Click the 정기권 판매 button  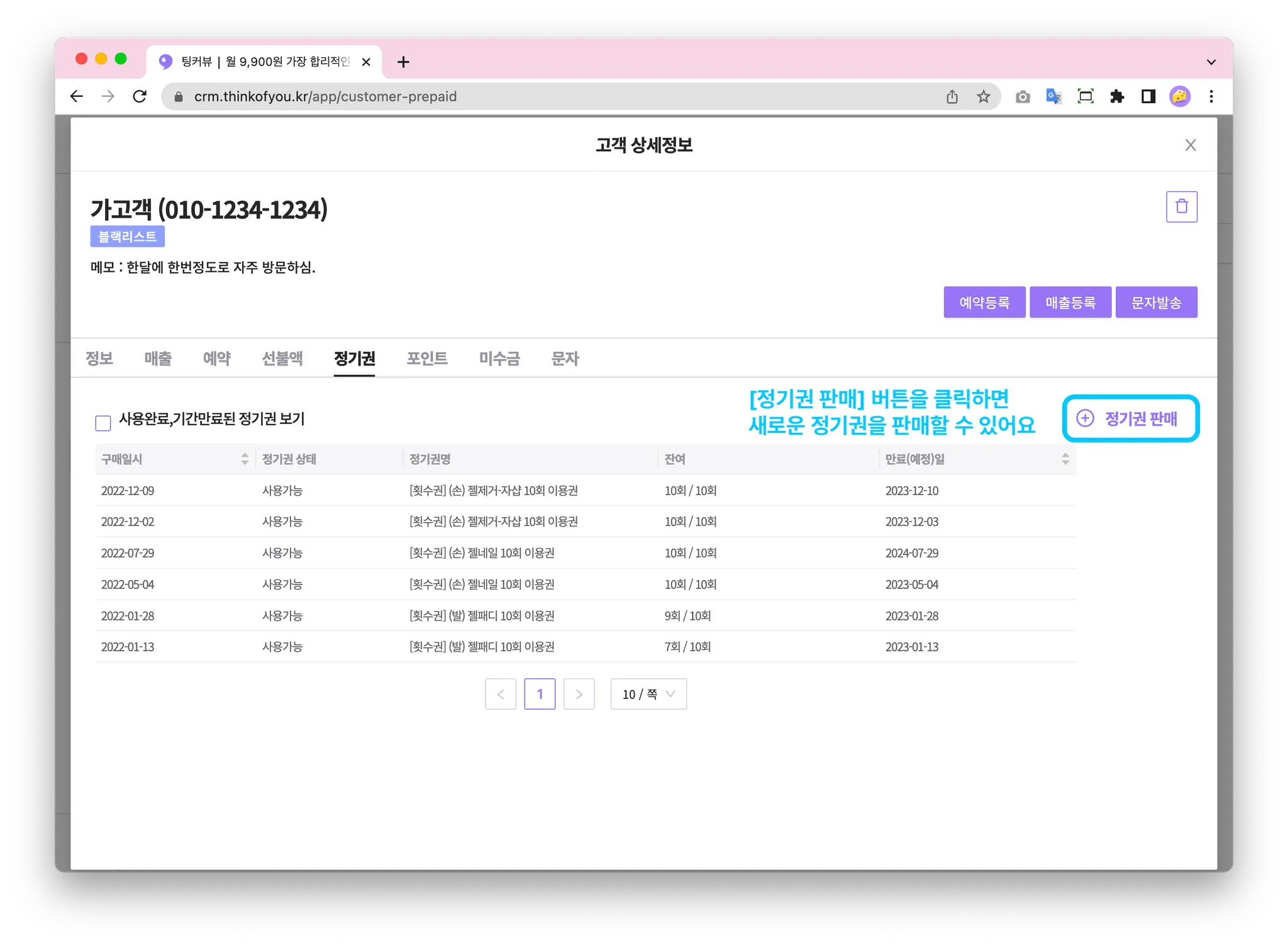(x=1130, y=418)
